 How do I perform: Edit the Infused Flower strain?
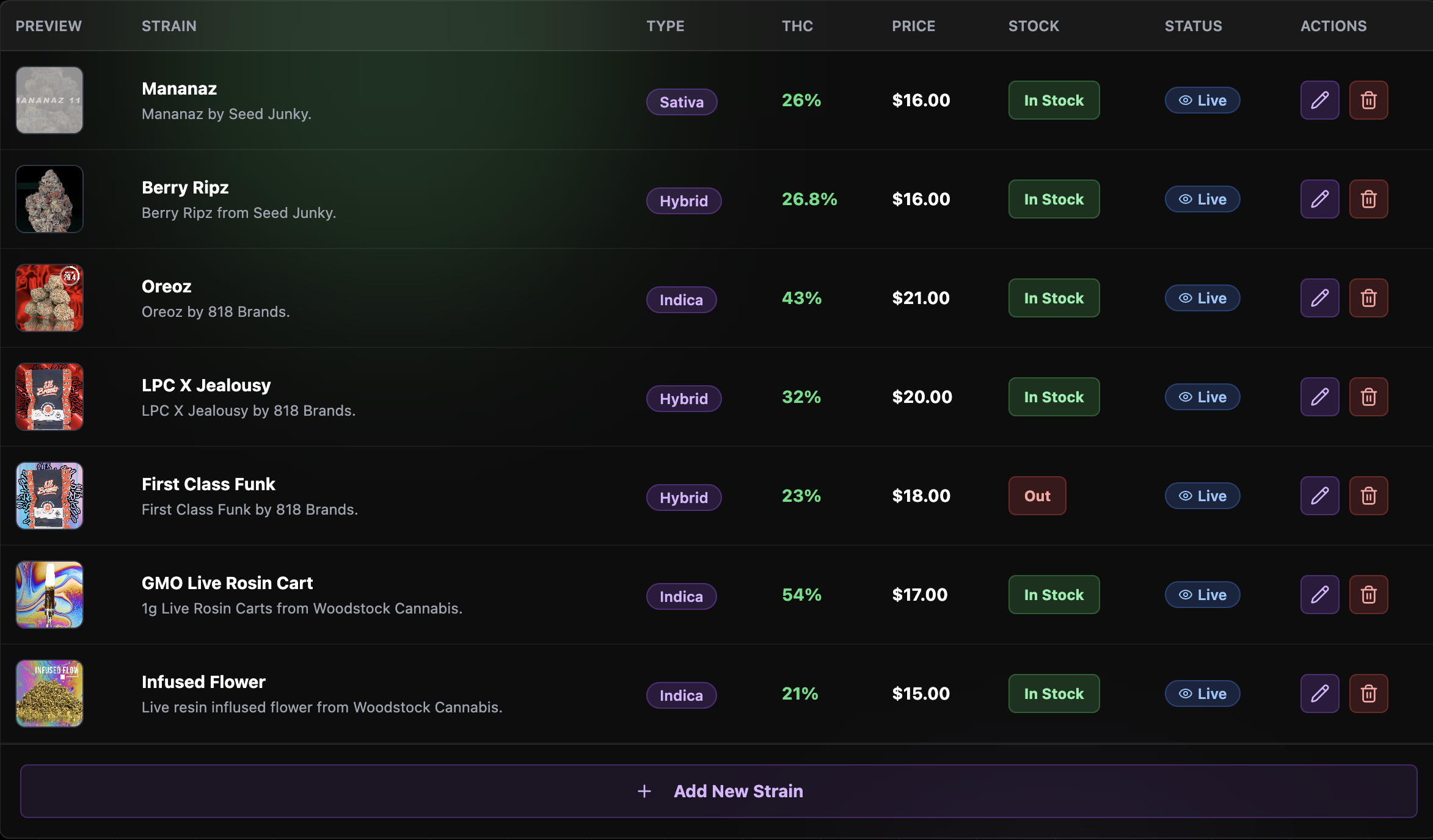pos(1319,693)
